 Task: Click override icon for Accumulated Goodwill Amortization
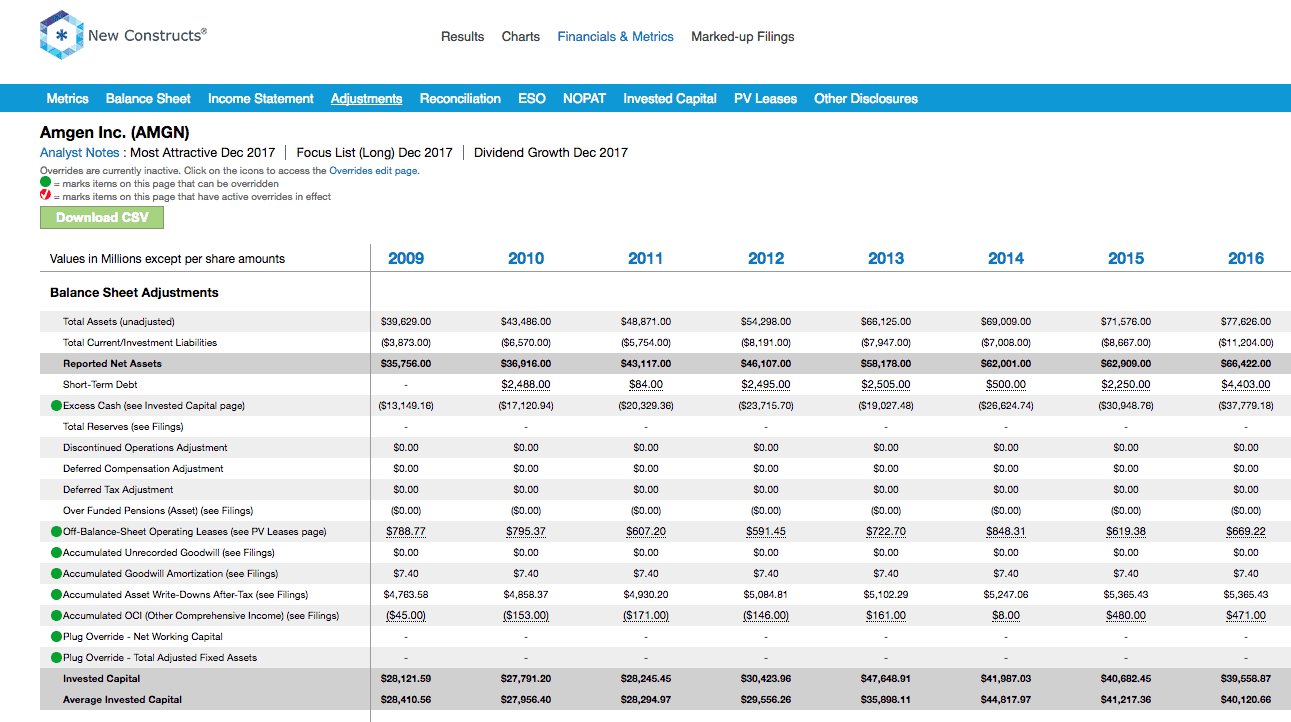pos(56,574)
